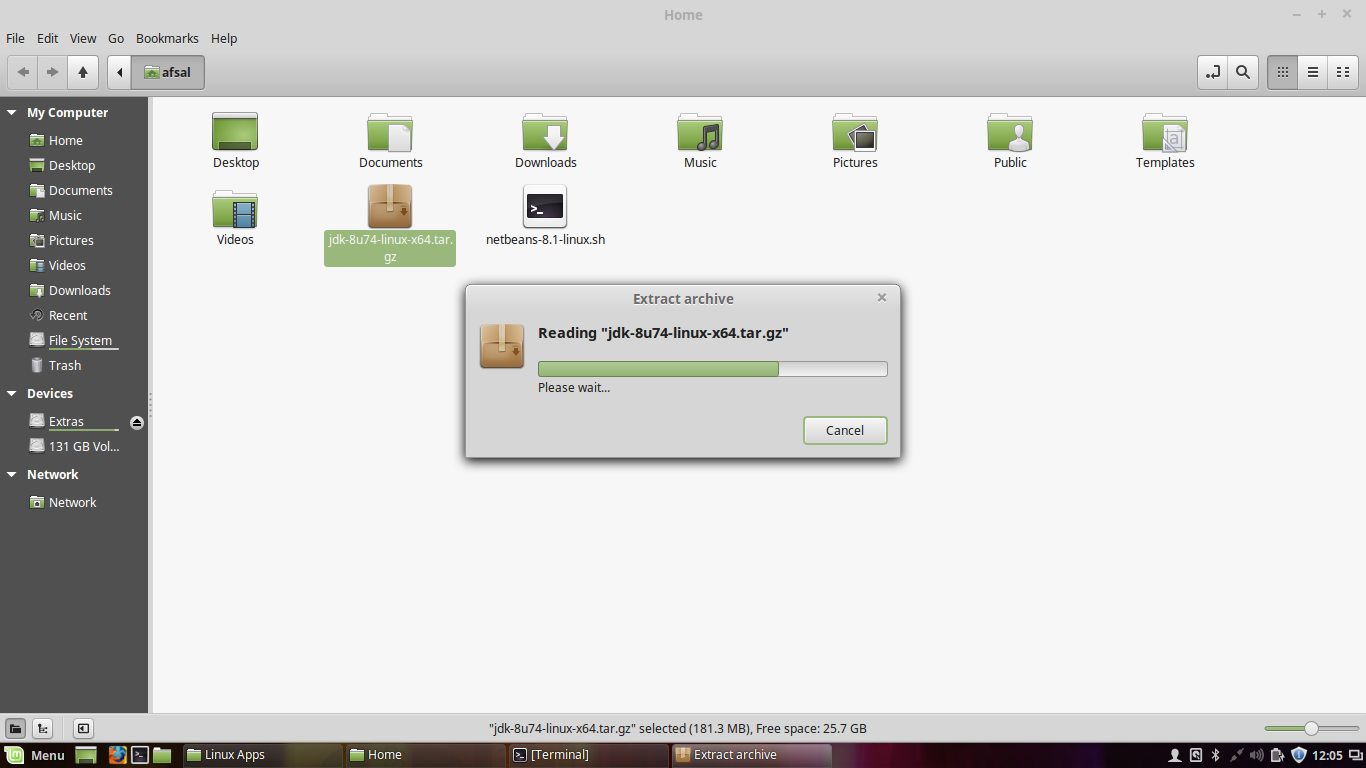Launch Firefox from the taskbar
The width and height of the screenshot is (1366, 768).
tap(117, 755)
